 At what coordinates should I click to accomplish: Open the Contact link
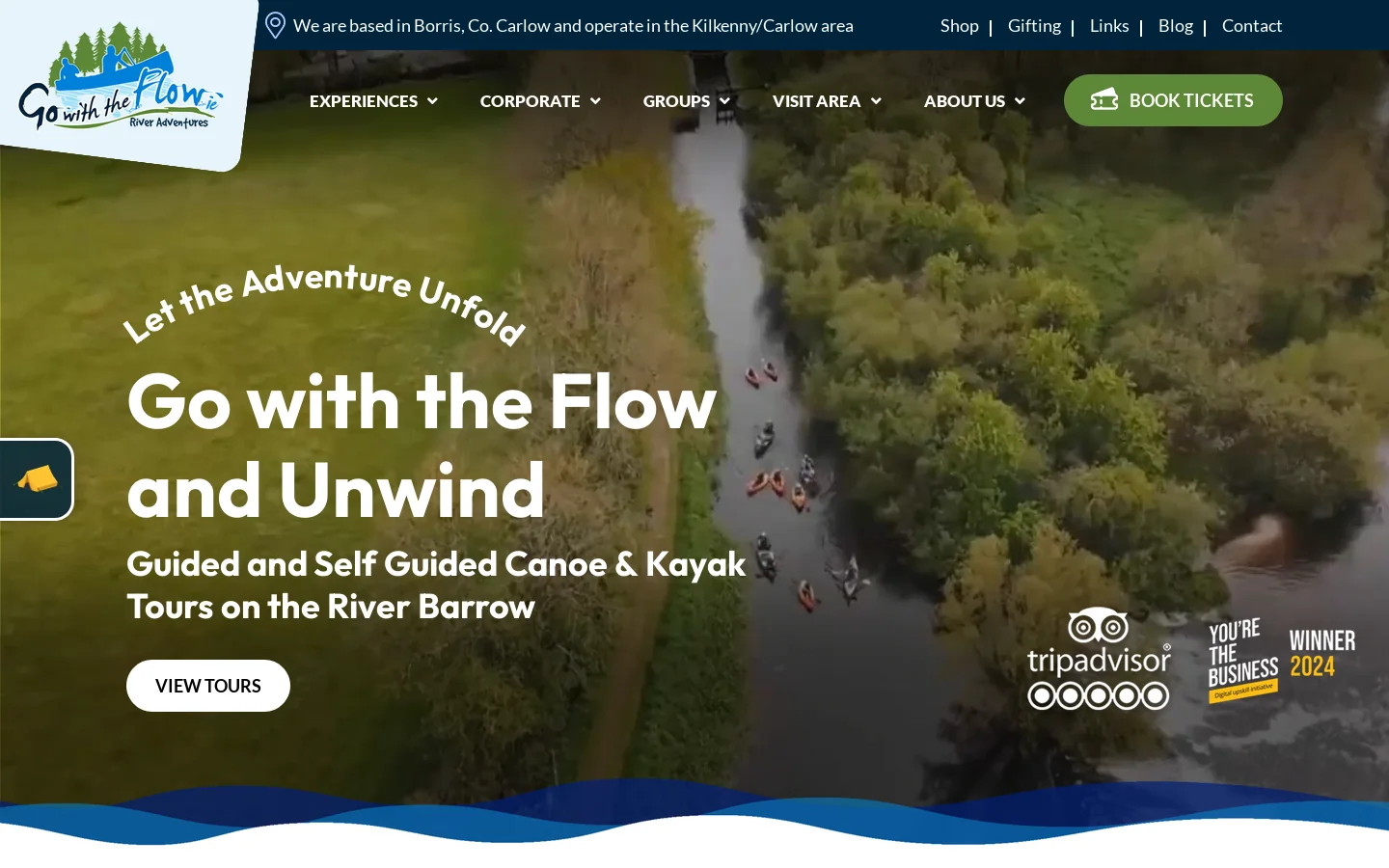tap(1252, 26)
